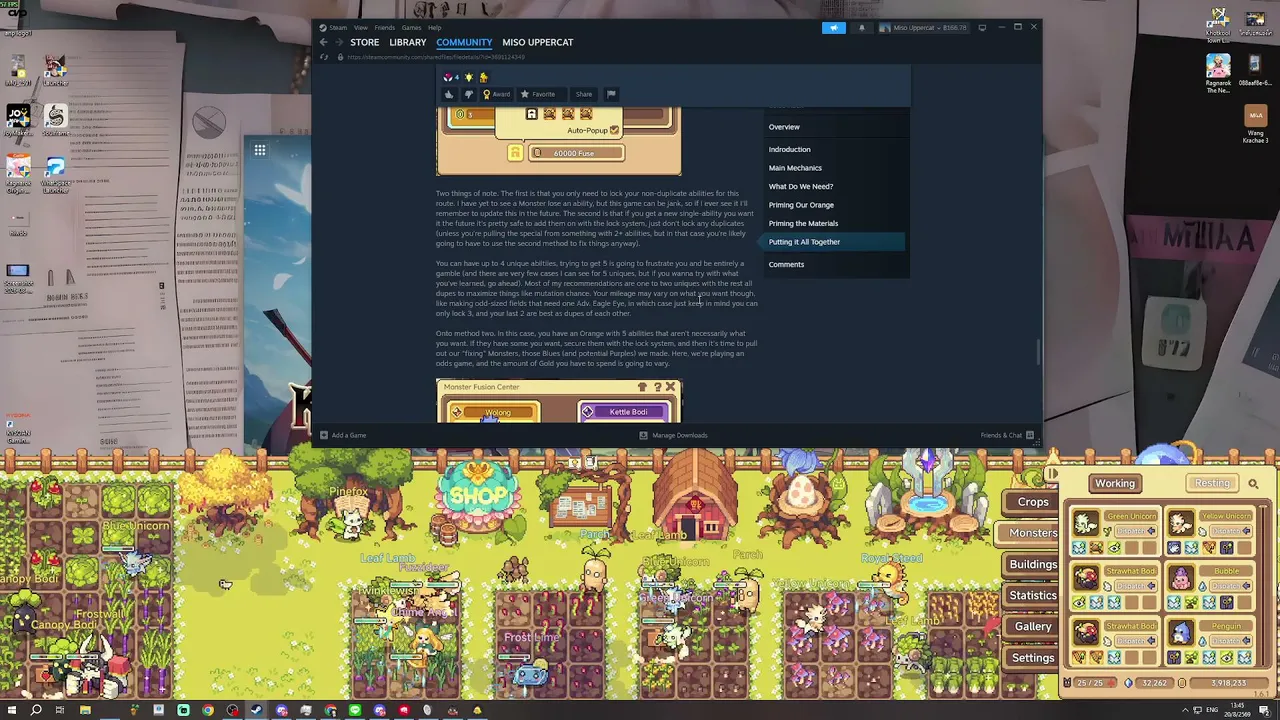The image size is (1280, 720).
Task: Reload the Steam community page
Action: tap(323, 57)
